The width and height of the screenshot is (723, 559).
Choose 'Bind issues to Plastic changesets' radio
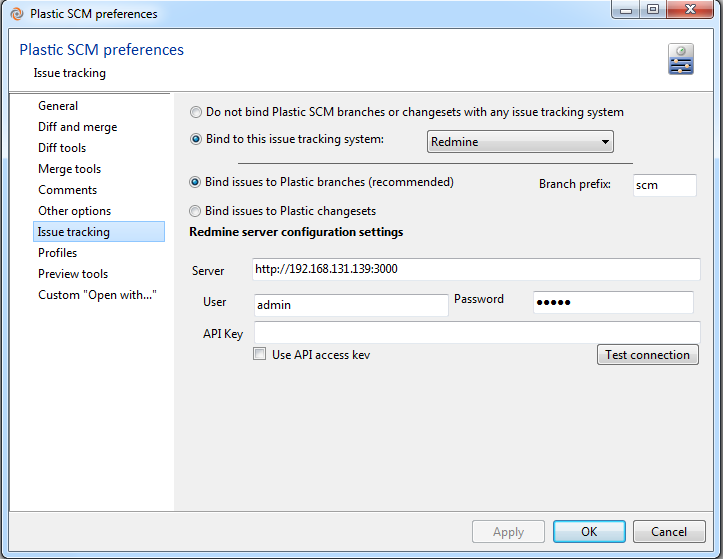click(x=195, y=211)
